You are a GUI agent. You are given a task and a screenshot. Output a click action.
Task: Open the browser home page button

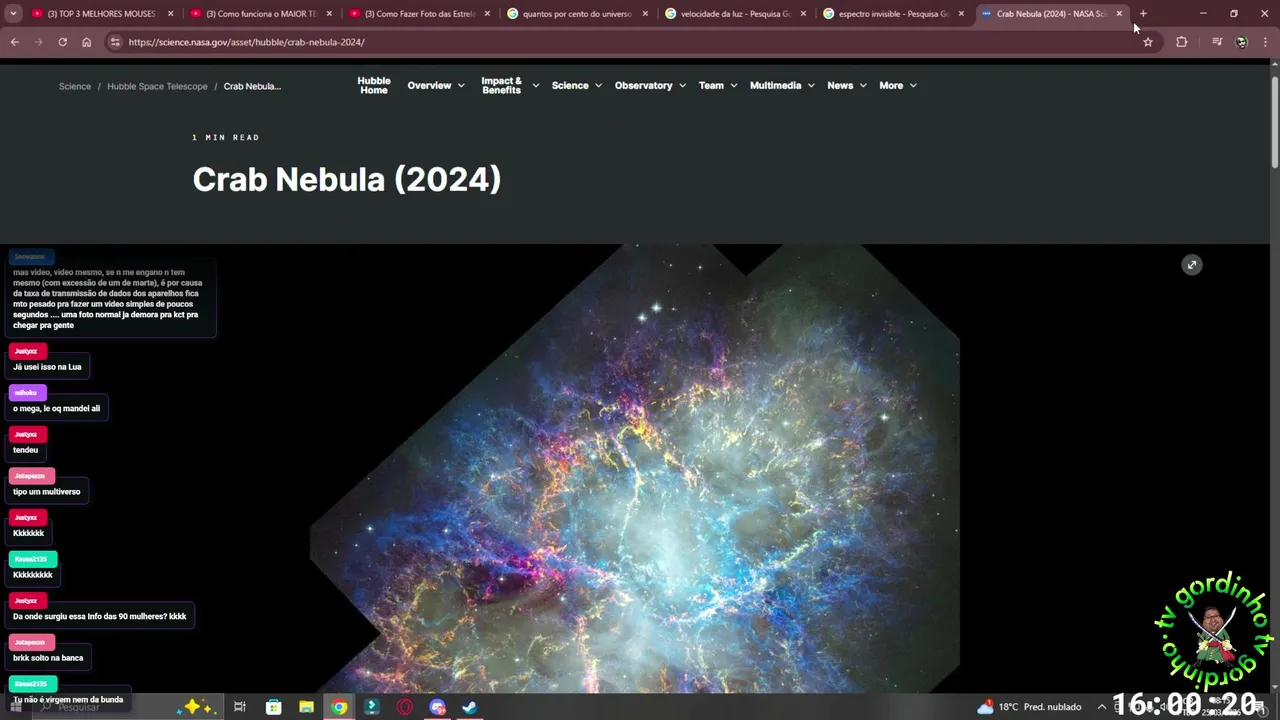(x=86, y=42)
